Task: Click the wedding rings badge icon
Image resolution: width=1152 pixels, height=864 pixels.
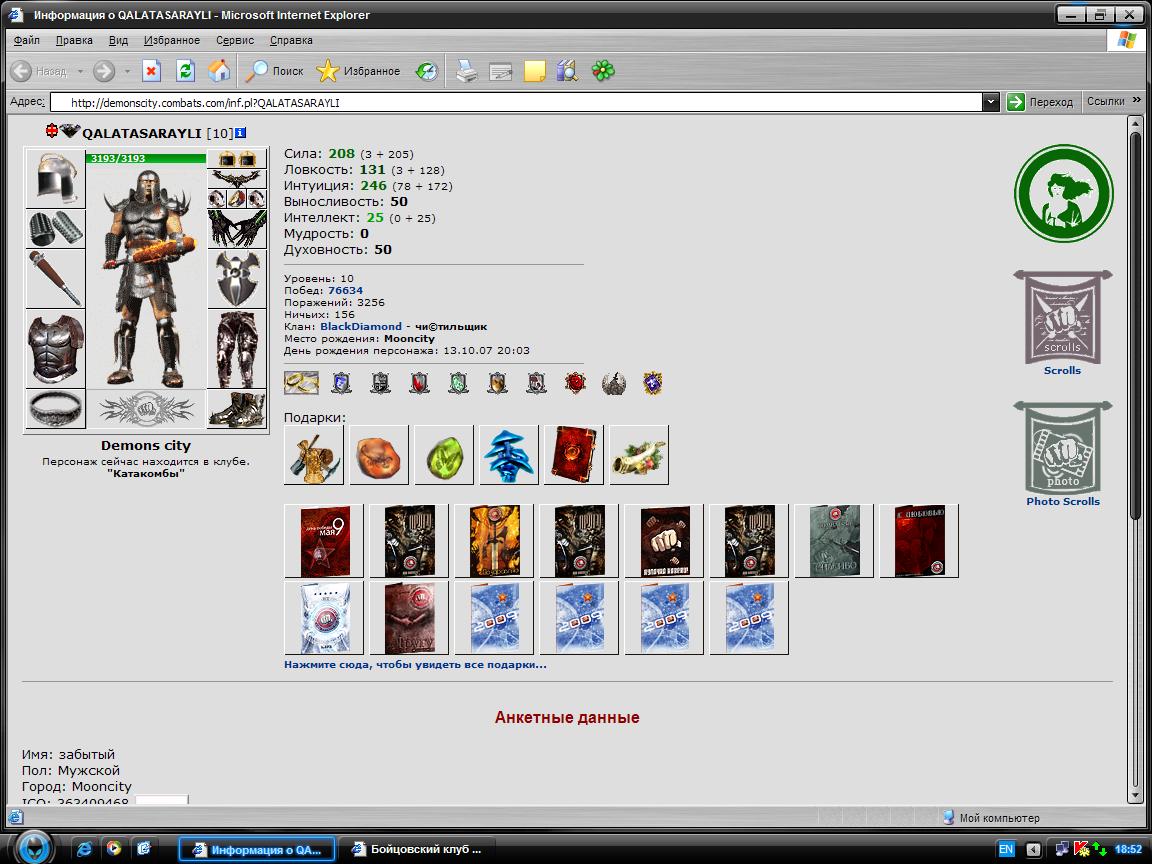Action: (301, 383)
